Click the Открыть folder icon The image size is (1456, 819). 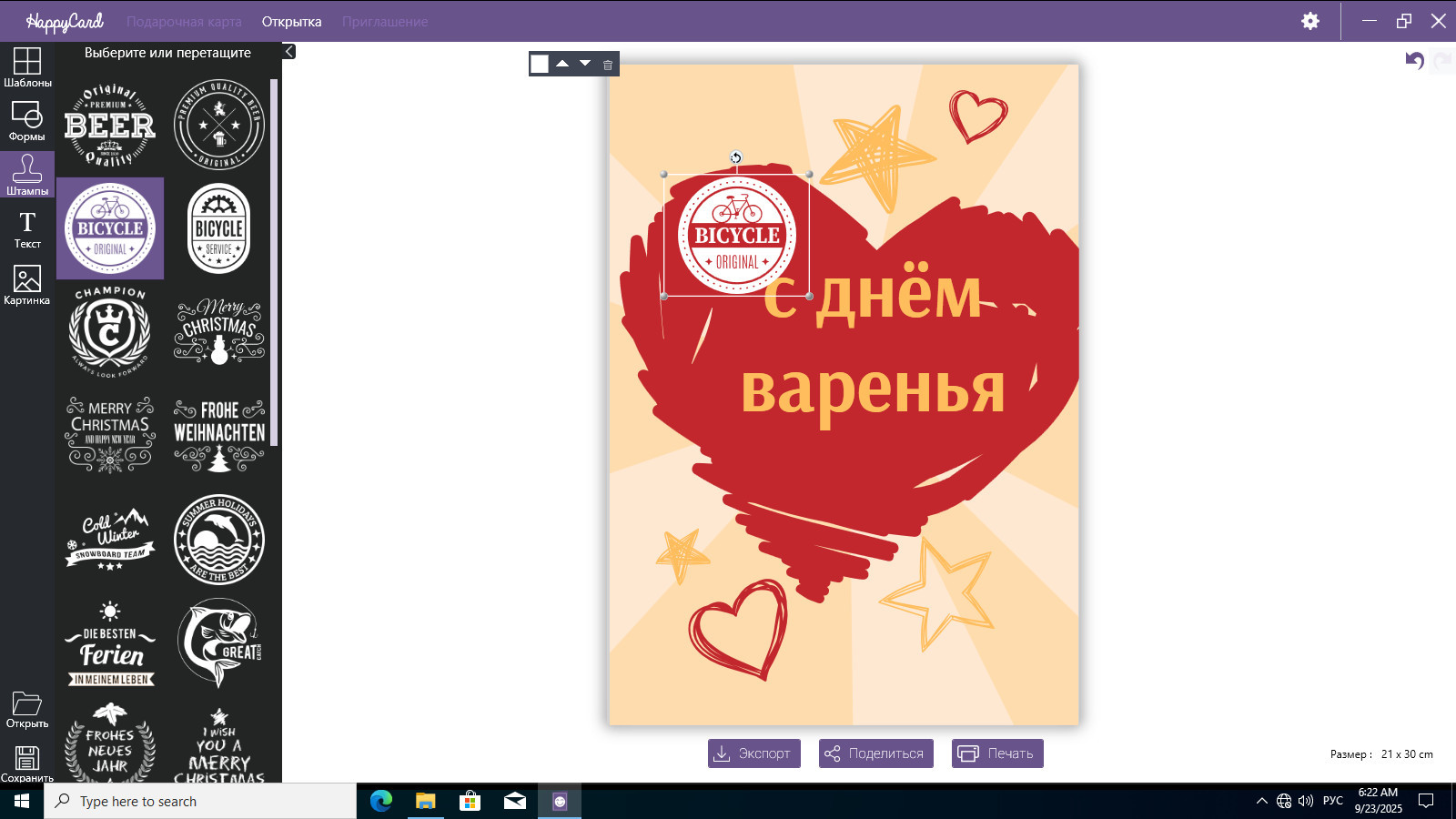[x=27, y=709]
